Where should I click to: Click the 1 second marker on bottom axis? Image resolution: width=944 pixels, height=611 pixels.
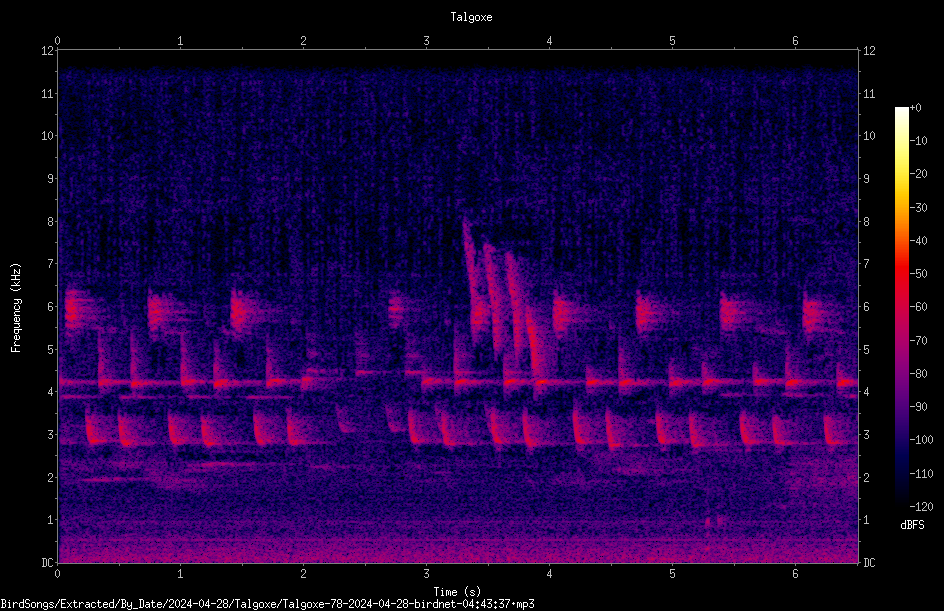tap(180, 574)
